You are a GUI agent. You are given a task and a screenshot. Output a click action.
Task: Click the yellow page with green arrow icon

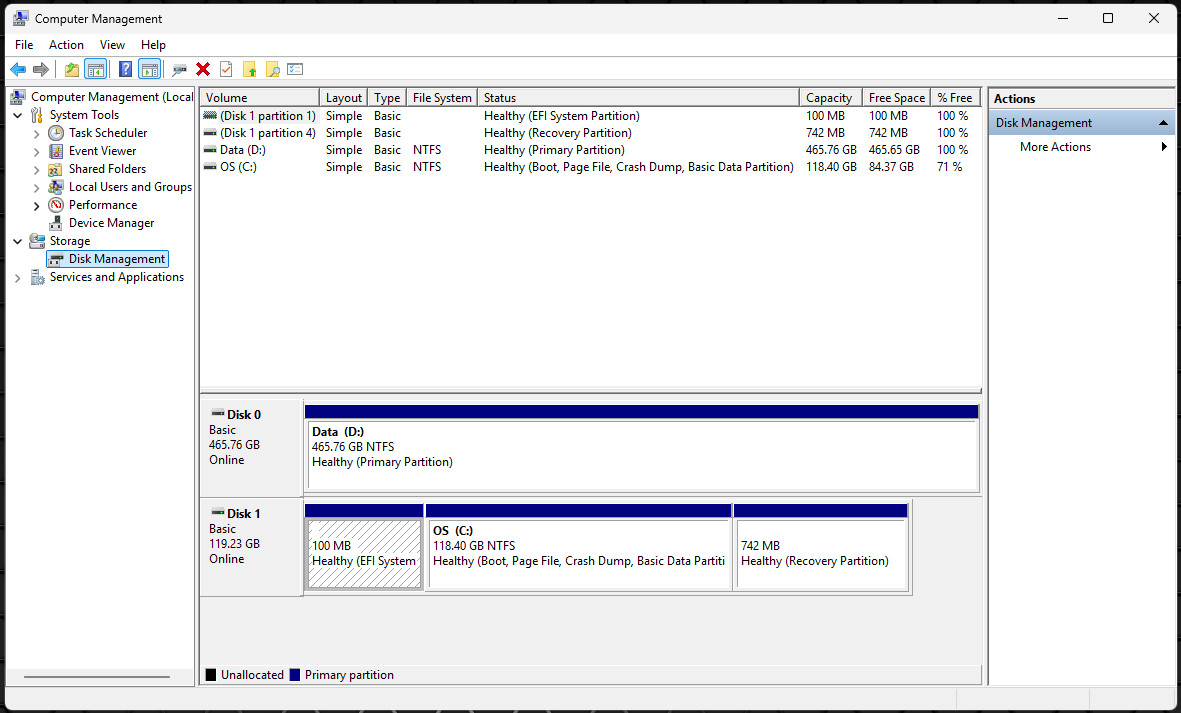point(249,69)
